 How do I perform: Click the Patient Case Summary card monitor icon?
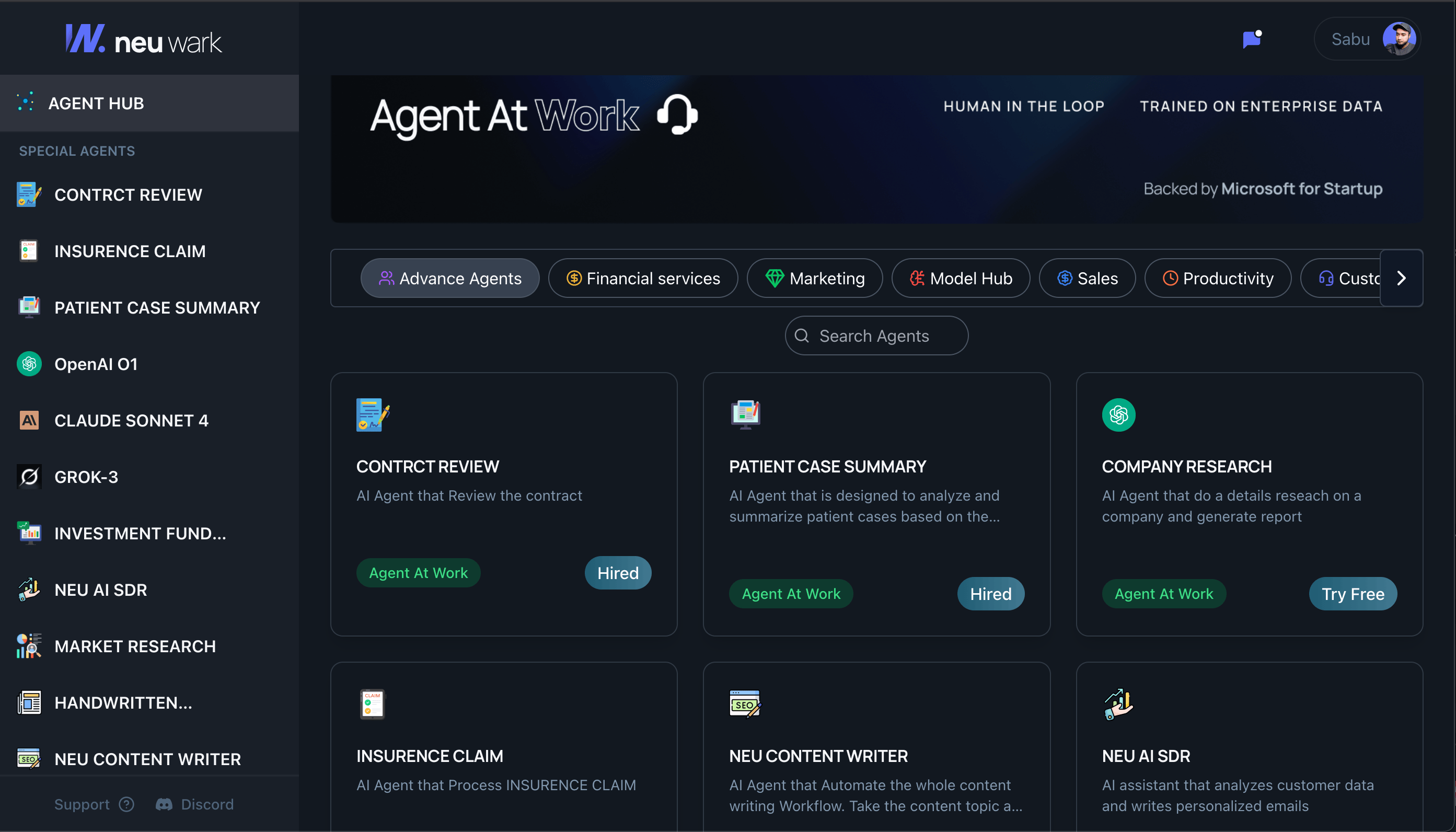click(745, 414)
